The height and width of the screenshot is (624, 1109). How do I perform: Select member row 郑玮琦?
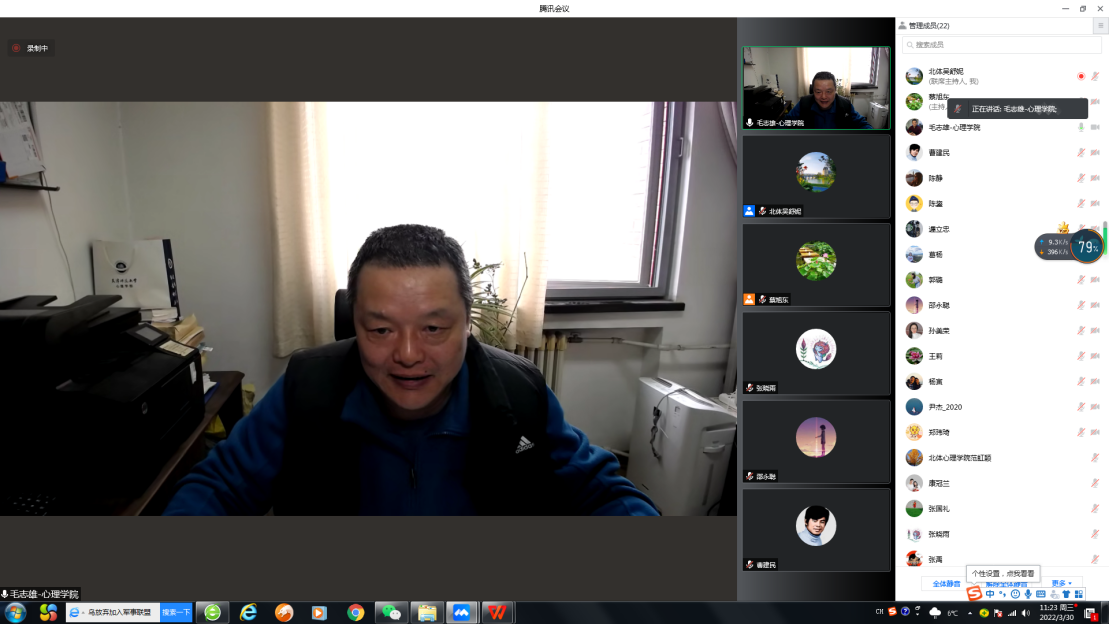click(x=1002, y=432)
